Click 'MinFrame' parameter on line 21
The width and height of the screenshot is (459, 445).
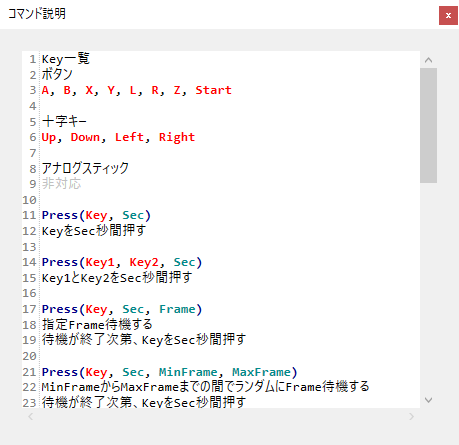(188, 372)
